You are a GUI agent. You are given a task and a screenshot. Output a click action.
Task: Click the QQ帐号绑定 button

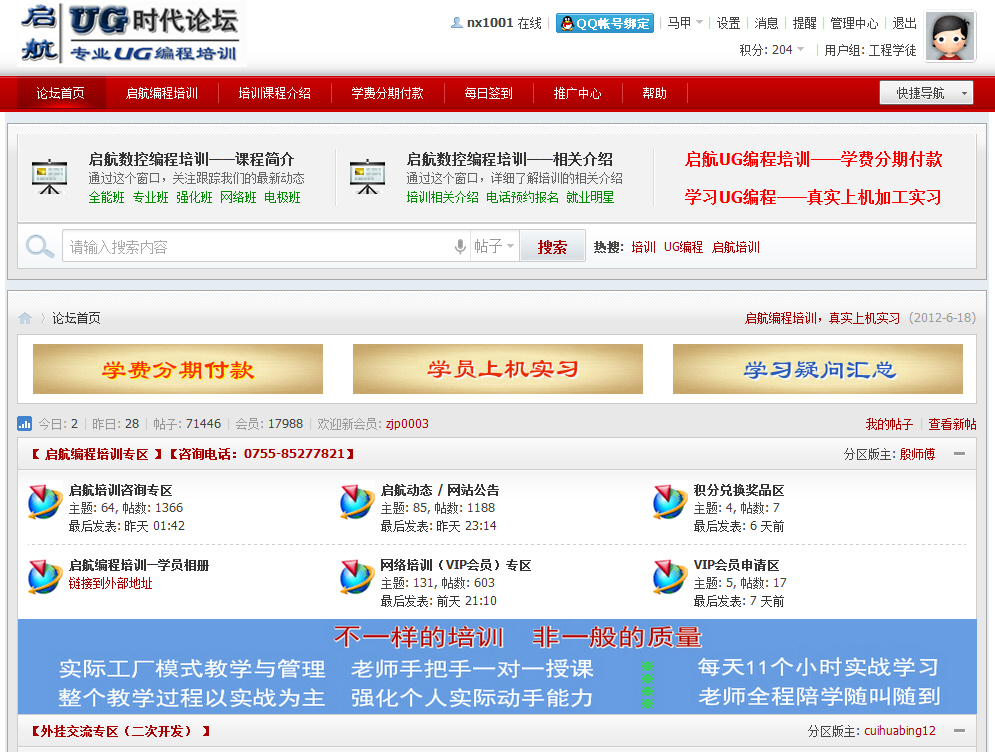(605, 23)
